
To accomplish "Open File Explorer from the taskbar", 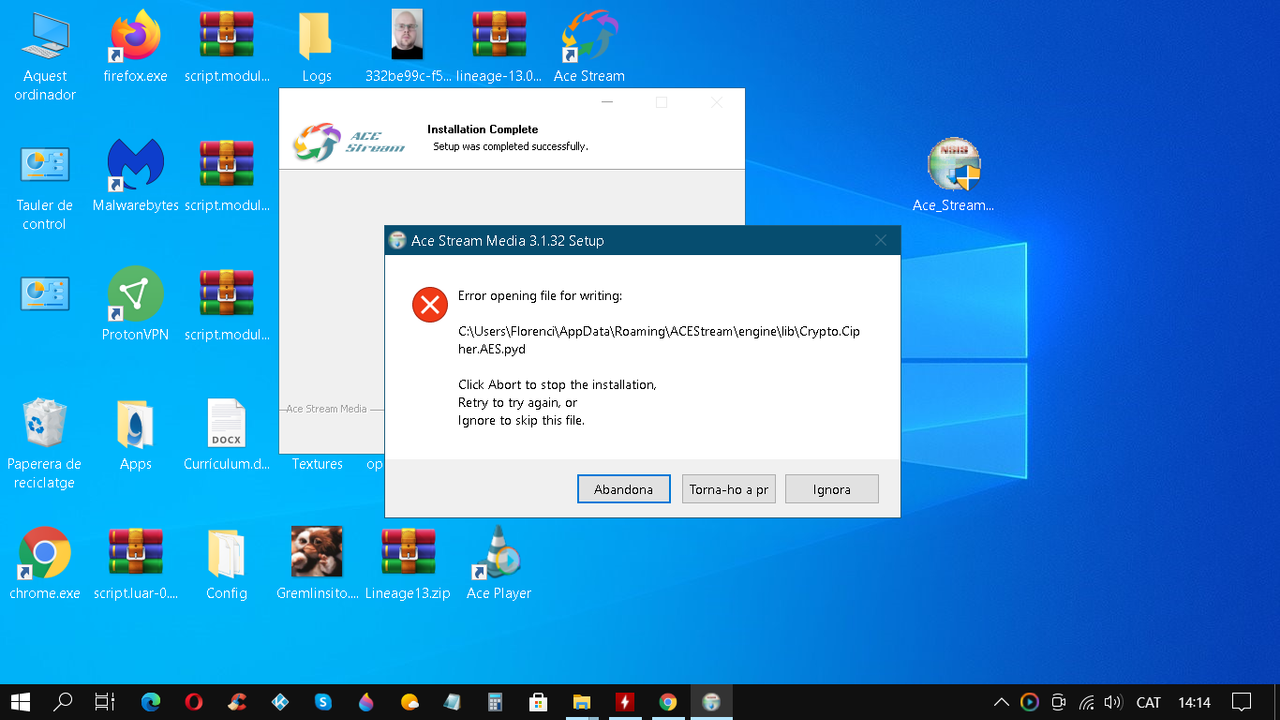I will coord(581,702).
